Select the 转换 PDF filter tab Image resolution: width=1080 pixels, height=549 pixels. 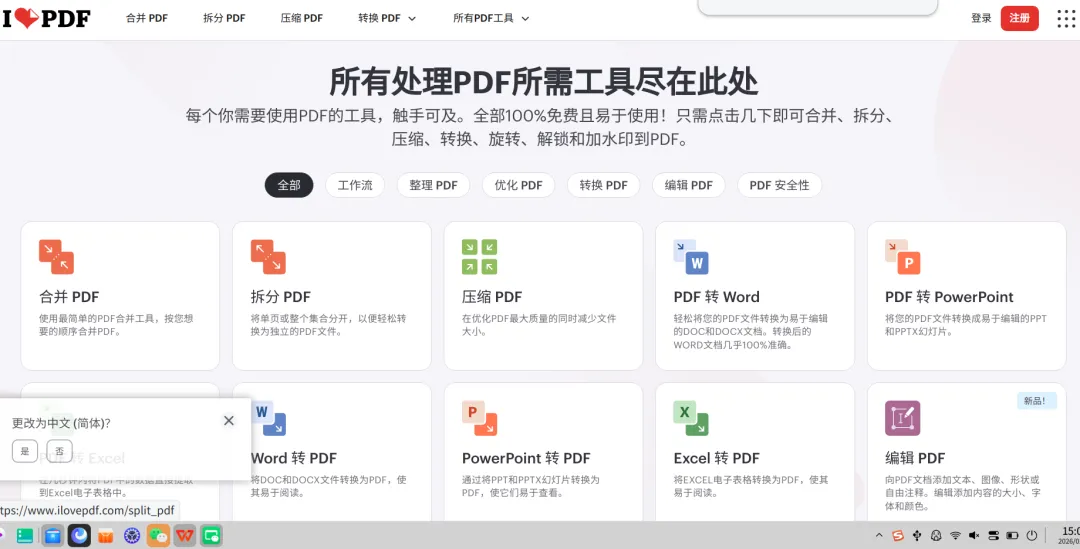click(x=603, y=185)
